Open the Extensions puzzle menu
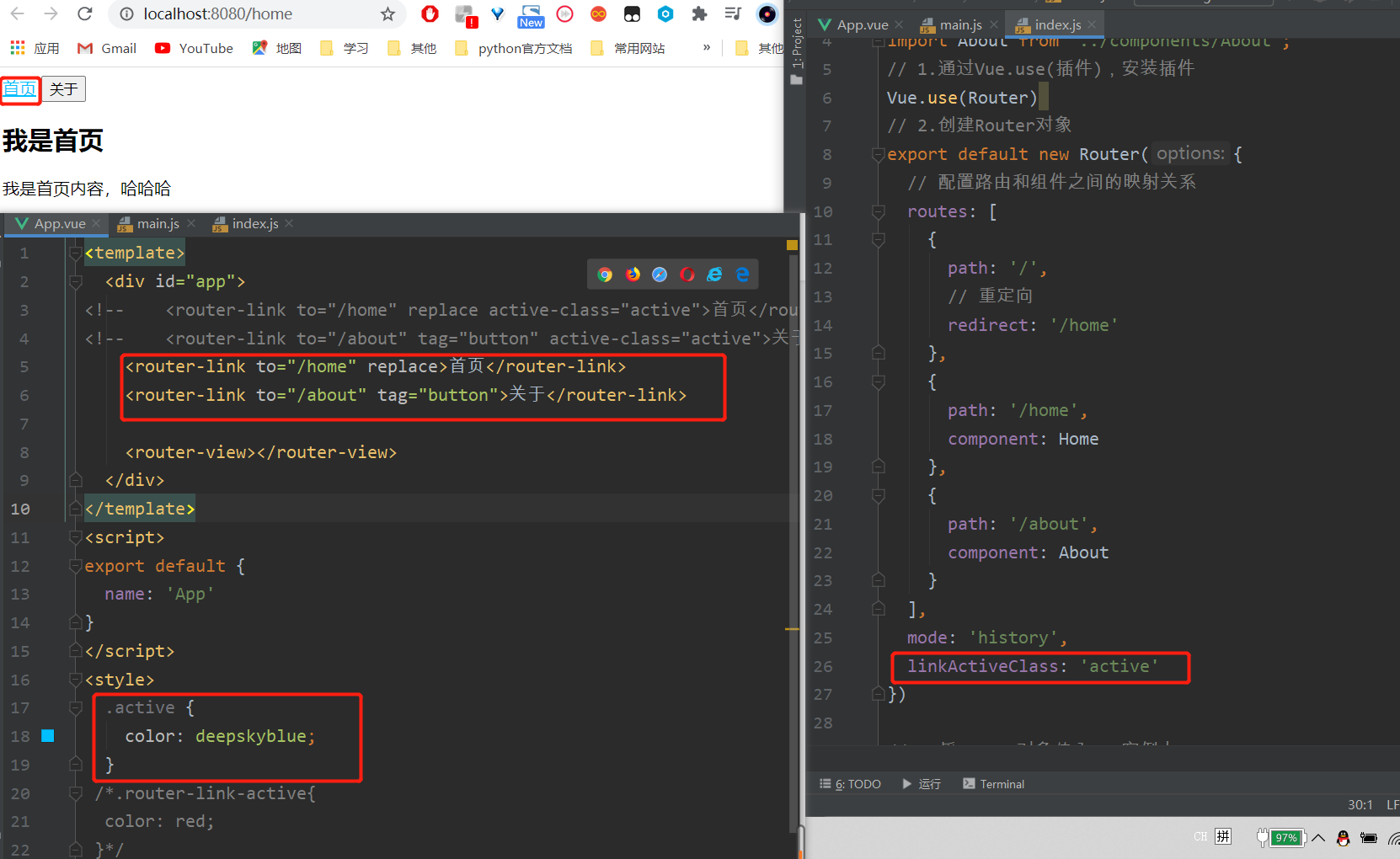This screenshot has height=859, width=1400. (699, 13)
